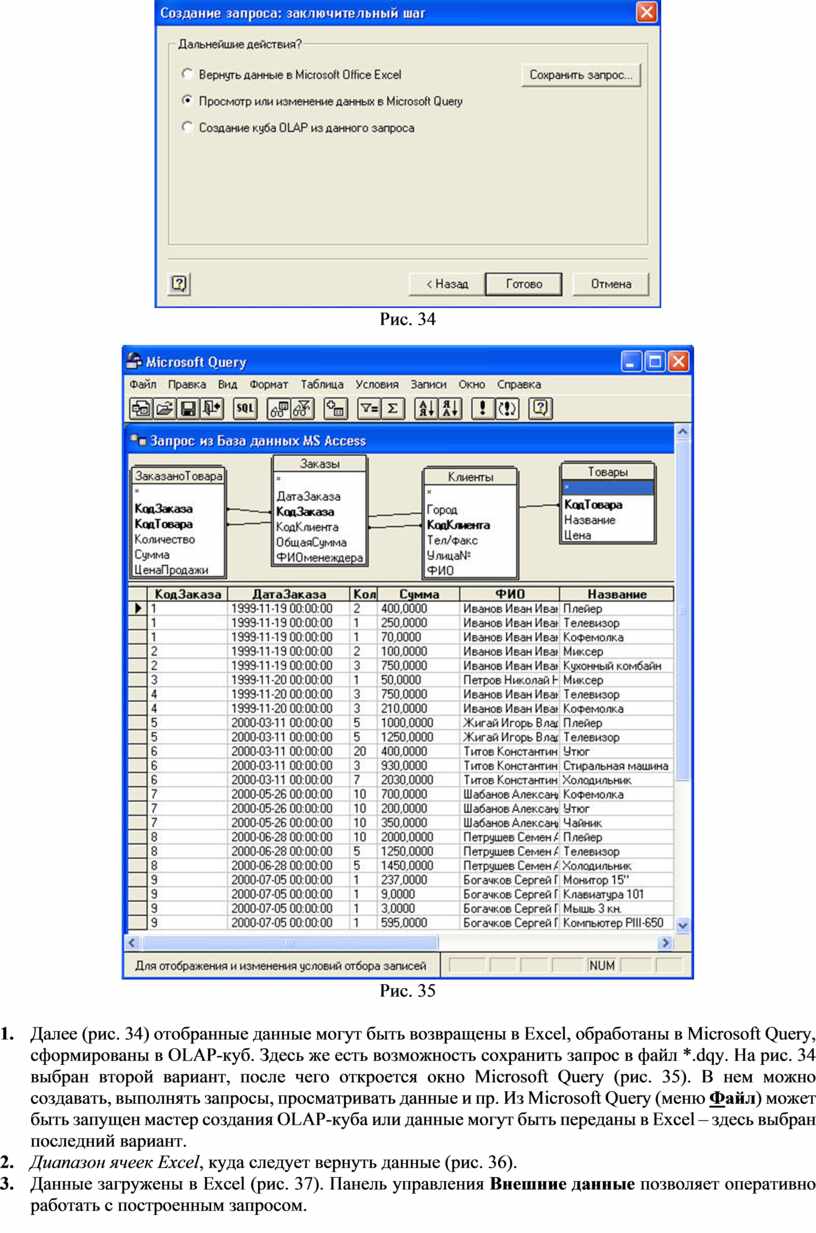This screenshot has width=816, height=1233.
Task: Click the 'Монитор 15"' cell
Action: click(616, 879)
